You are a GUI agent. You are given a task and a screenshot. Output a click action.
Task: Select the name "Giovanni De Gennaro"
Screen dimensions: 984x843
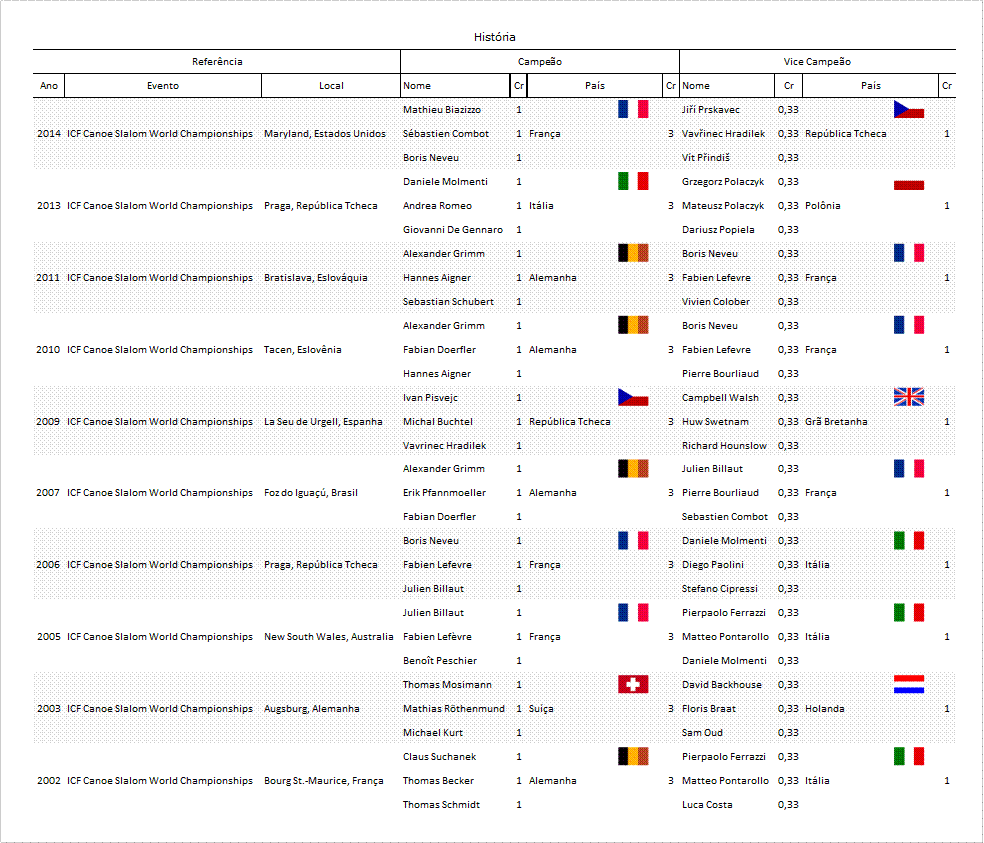click(453, 230)
